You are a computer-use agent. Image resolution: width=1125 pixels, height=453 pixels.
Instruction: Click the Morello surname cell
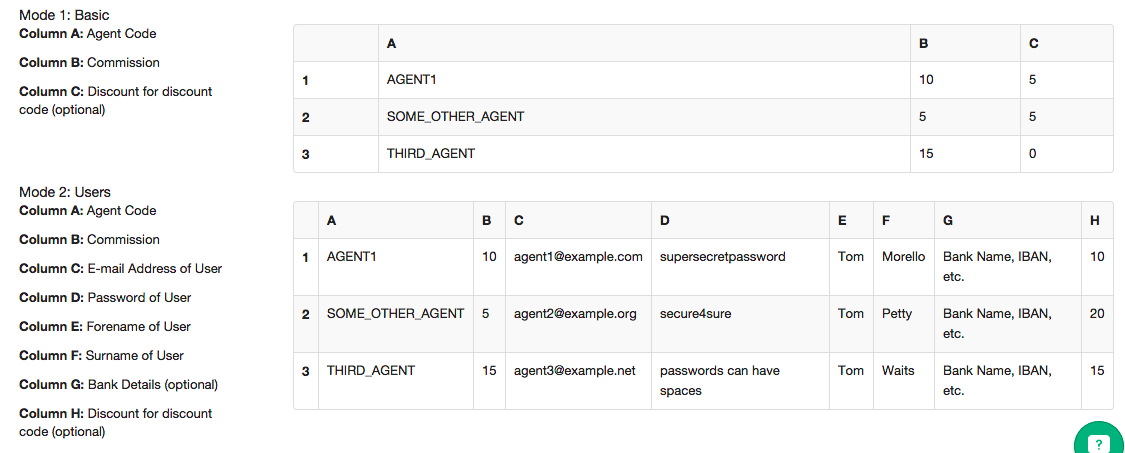click(904, 266)
